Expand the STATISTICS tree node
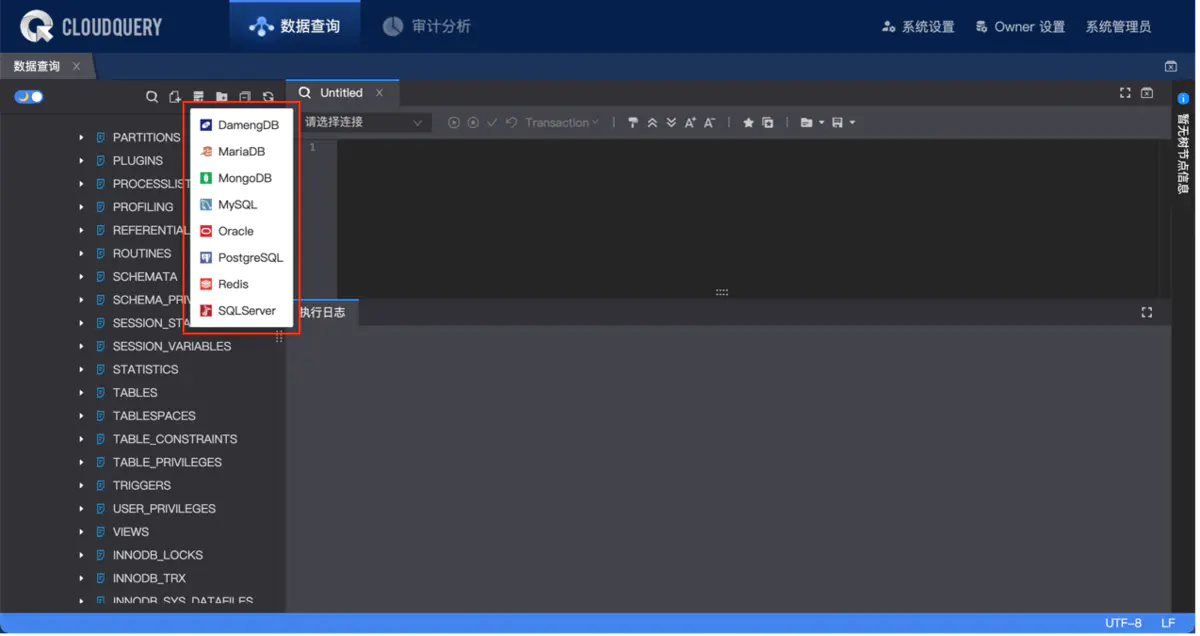 81,370
